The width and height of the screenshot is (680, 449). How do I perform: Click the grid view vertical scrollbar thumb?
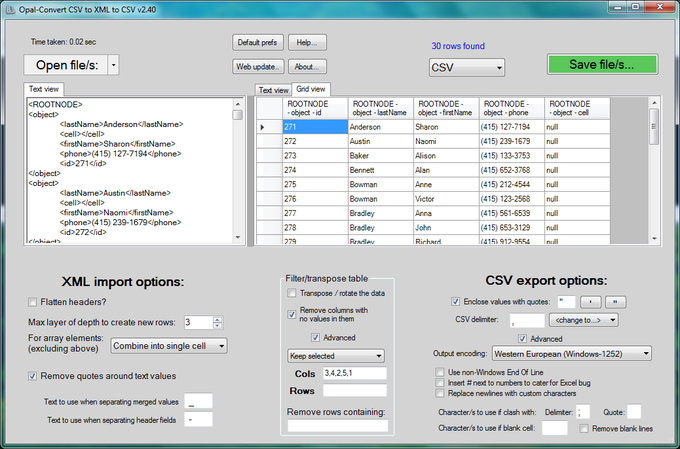pyautogui.click(x=654, y=127)
